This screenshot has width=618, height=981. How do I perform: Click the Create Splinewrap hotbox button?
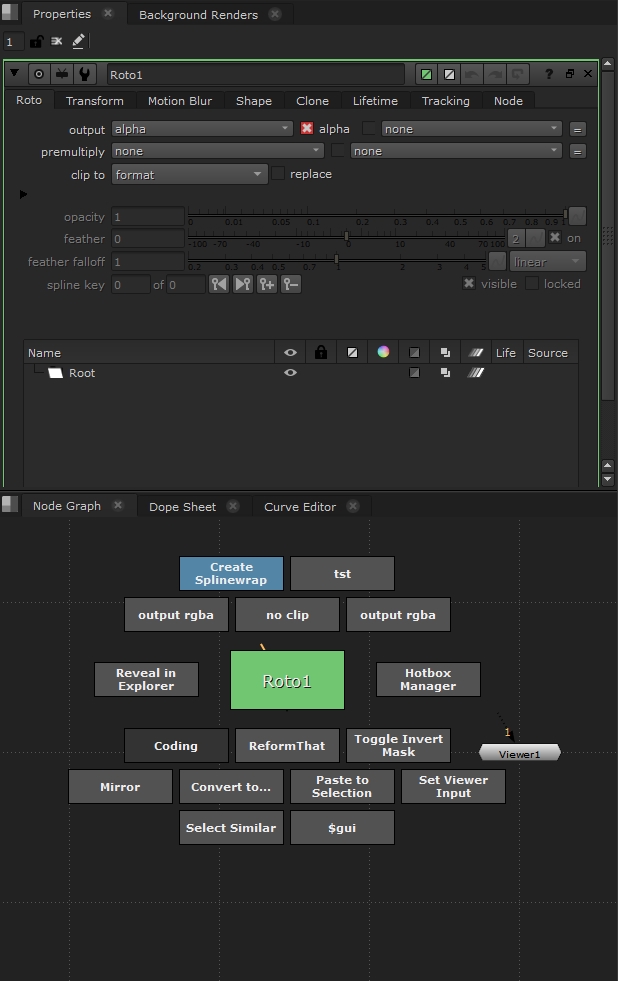point(231,574)
